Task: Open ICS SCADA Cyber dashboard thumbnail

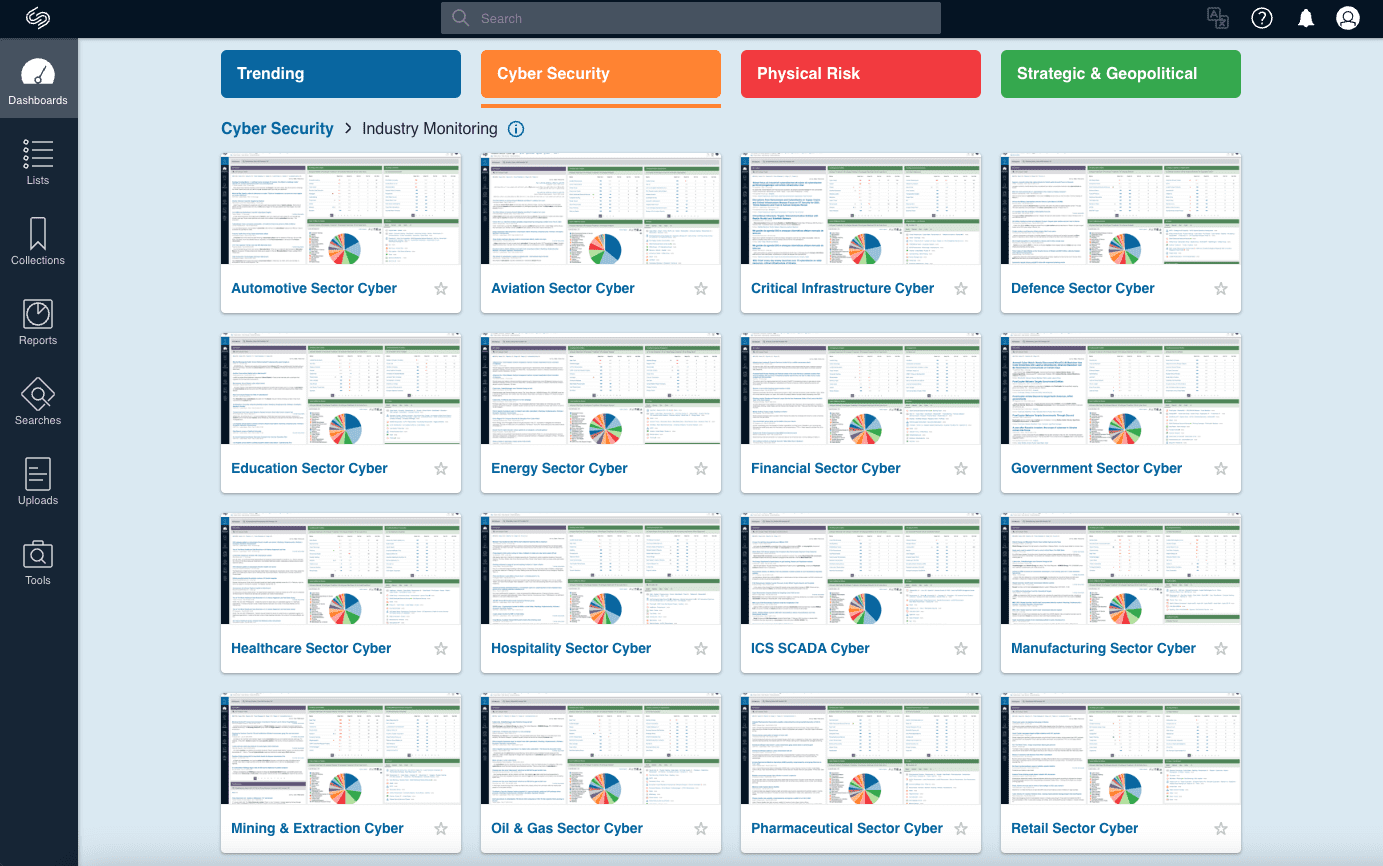Action: pyautogui.click(x=861, y=570)
